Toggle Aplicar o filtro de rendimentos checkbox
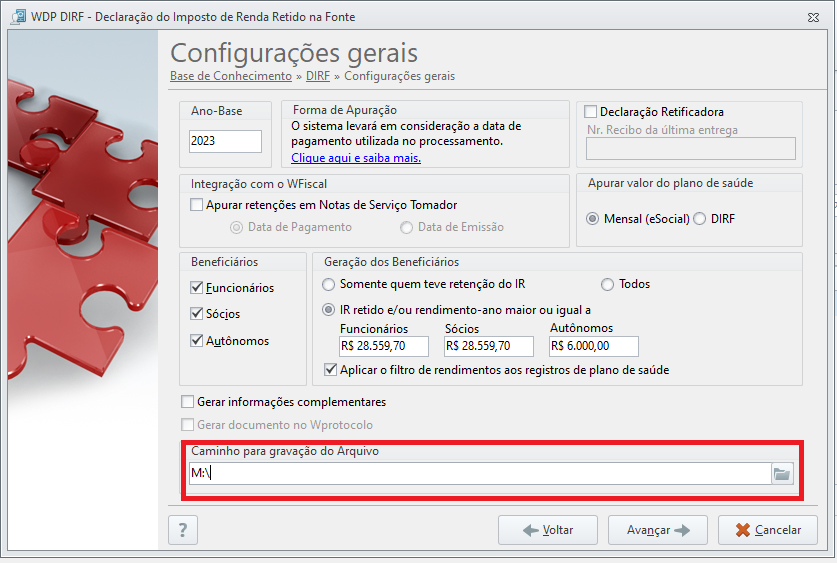This screenshot has height=563, width=837. pos(330,369)
